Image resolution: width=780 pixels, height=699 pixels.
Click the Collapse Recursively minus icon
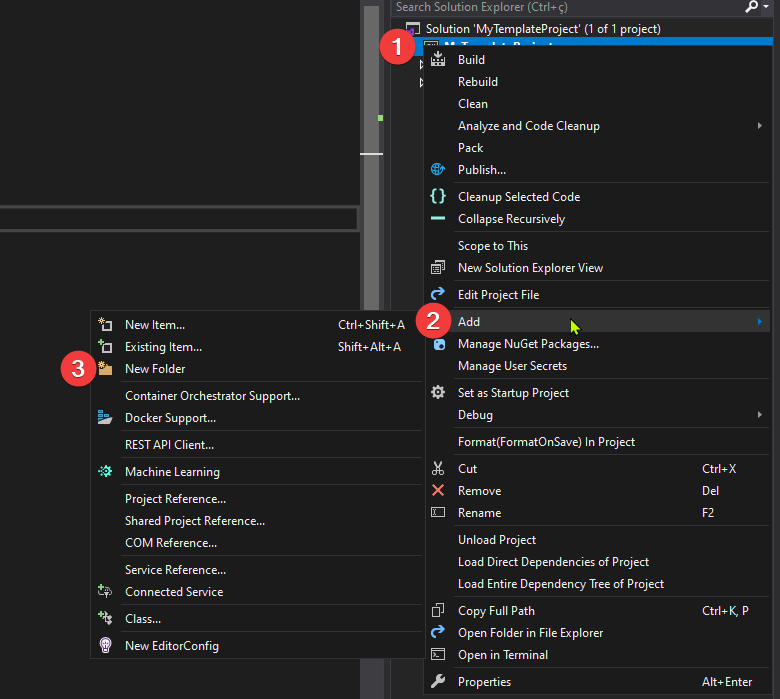(438, 218)
